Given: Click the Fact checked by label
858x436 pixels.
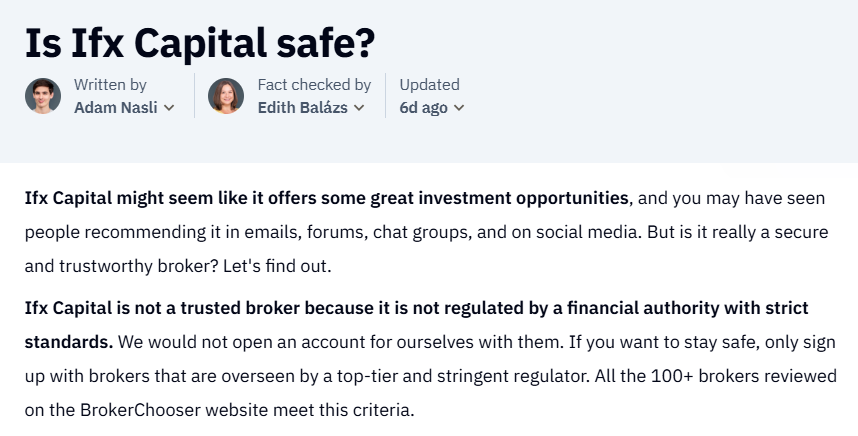Looking at the screenshot, I should coord(314,85).
